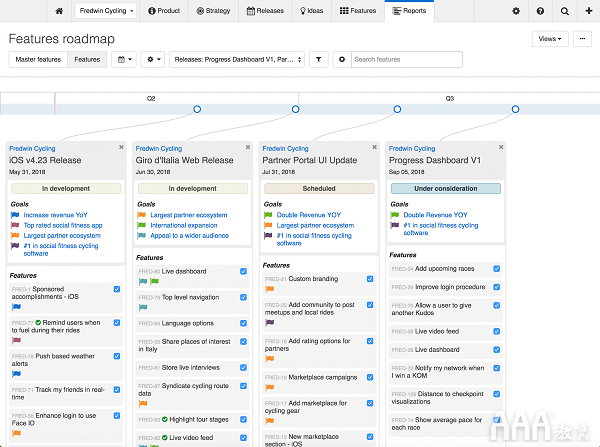This screenshot has width=600, height=447.
Task: Select the Progress Dashboard V1 timeline marker
Action: (x=515, y=109)
